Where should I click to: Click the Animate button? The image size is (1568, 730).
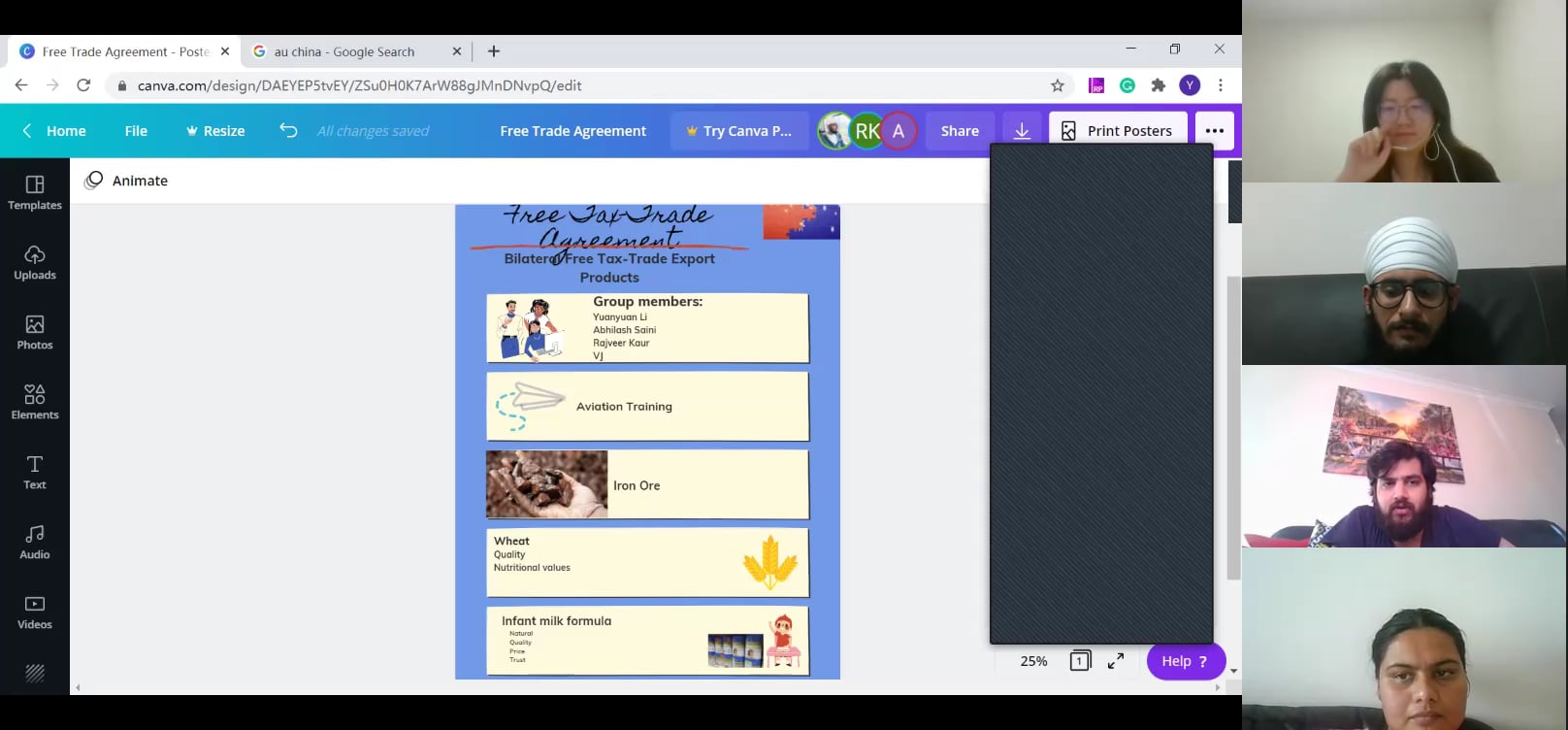tap(126, 181)
